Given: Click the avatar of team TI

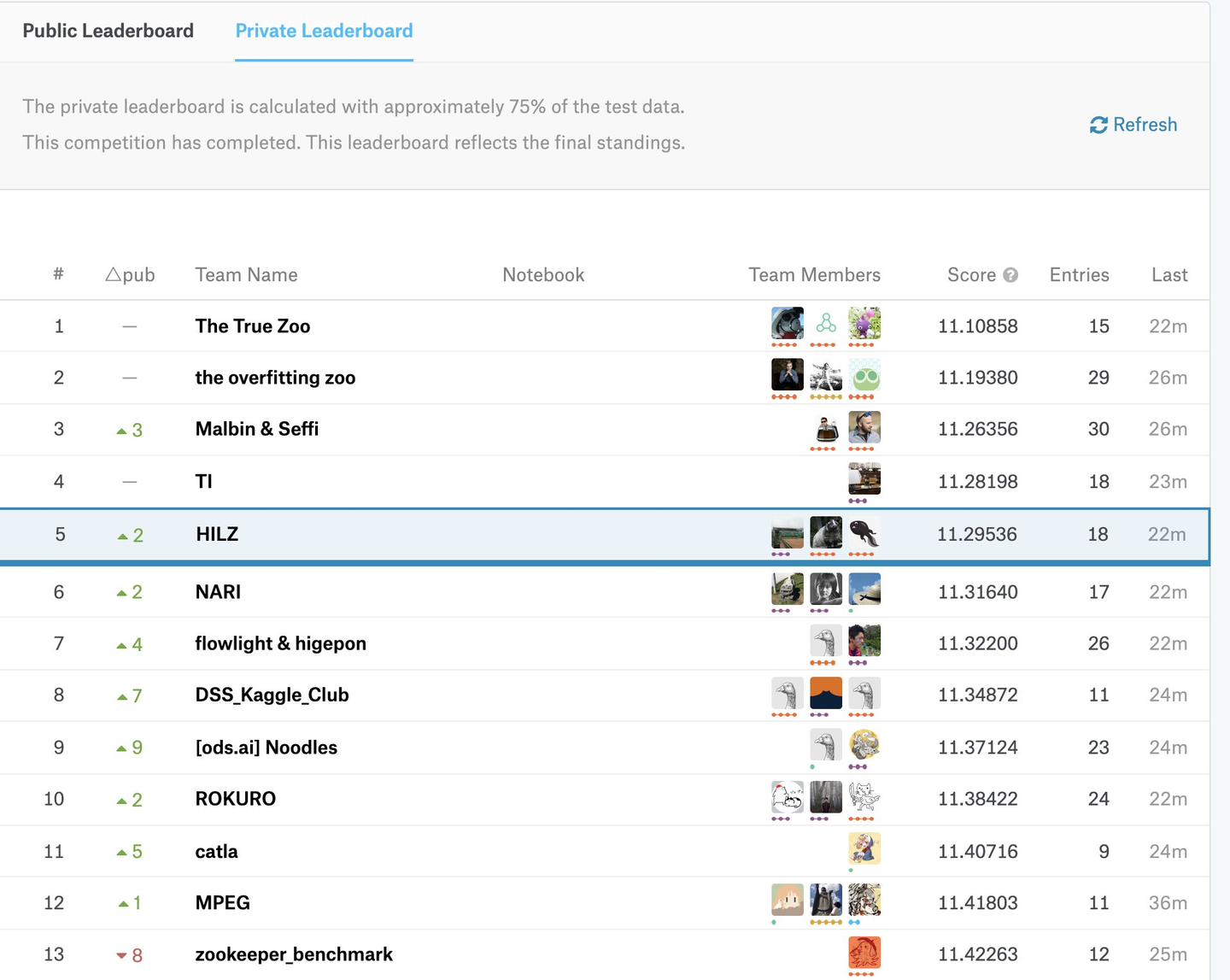Looking at the screenshot, I should pos(864,478).
